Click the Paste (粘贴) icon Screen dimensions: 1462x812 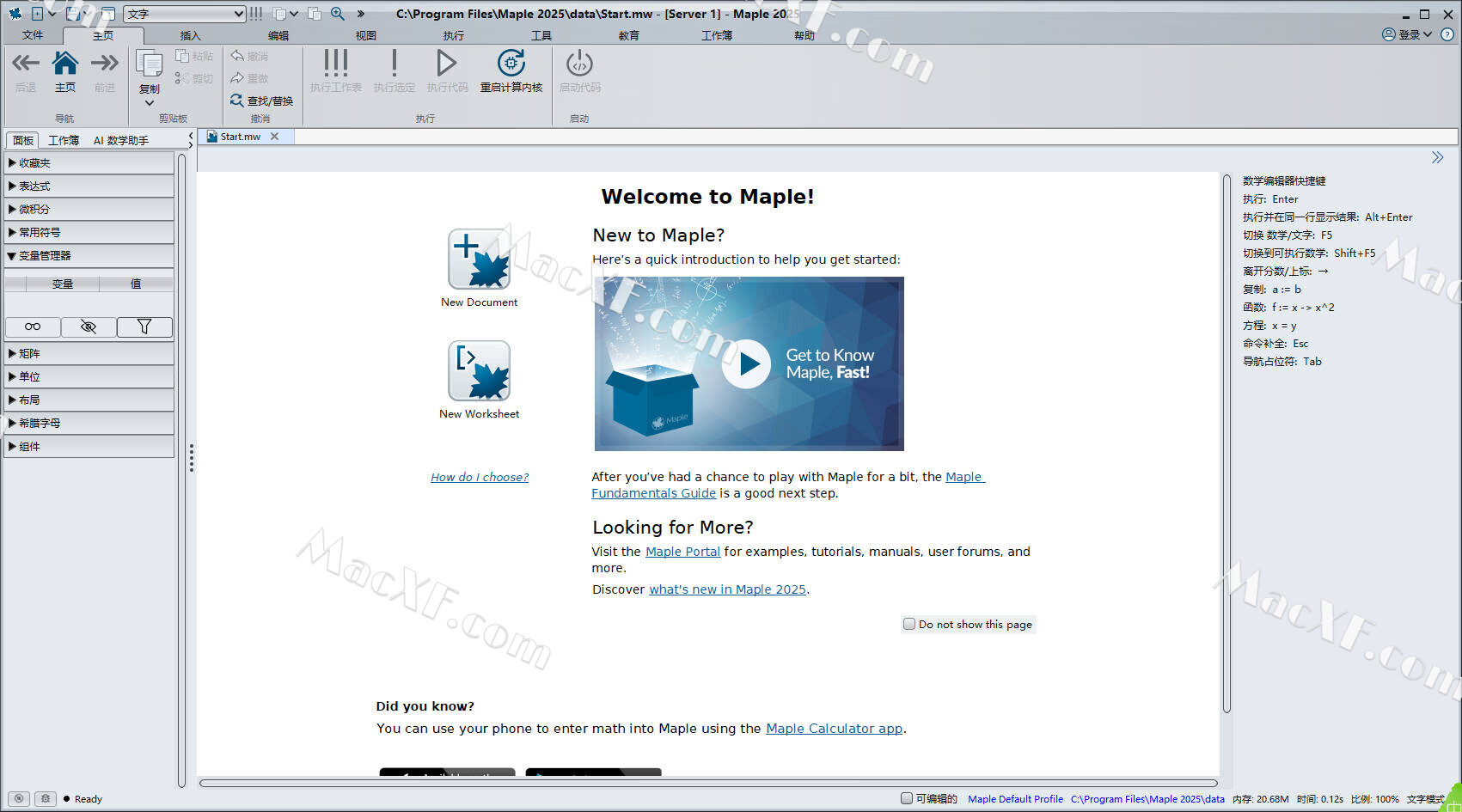click(x=182, y=56)
